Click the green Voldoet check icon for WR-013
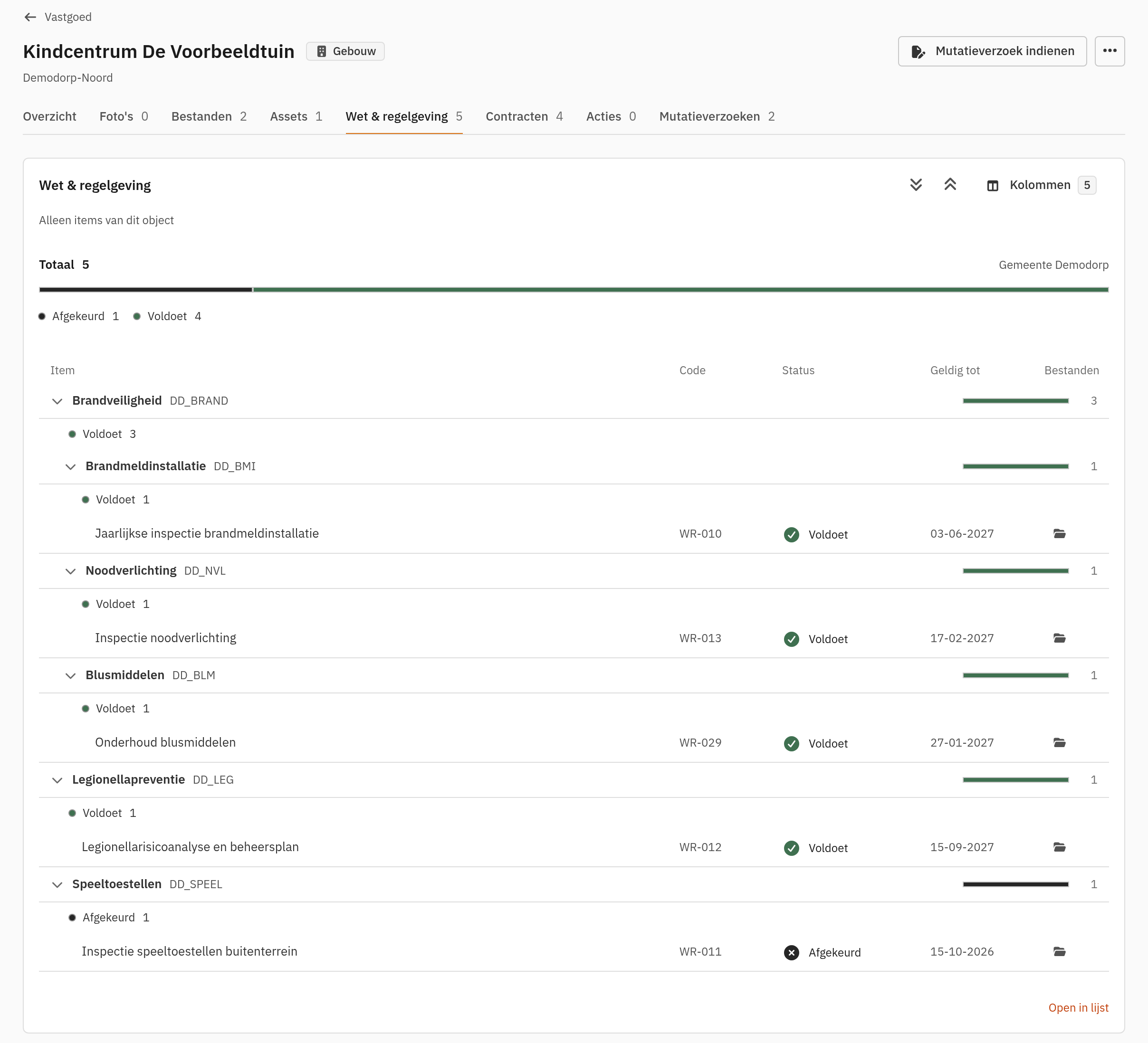 click(x=791, y=639)
